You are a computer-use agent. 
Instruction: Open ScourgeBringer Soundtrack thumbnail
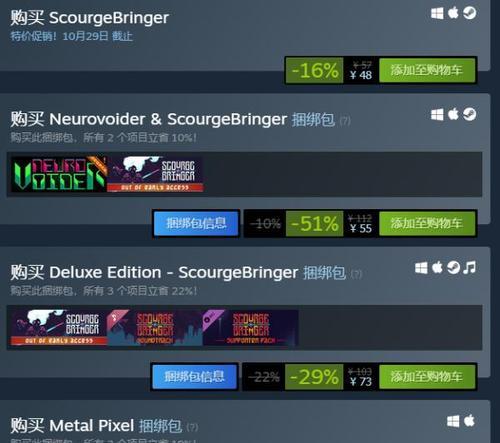155,328
